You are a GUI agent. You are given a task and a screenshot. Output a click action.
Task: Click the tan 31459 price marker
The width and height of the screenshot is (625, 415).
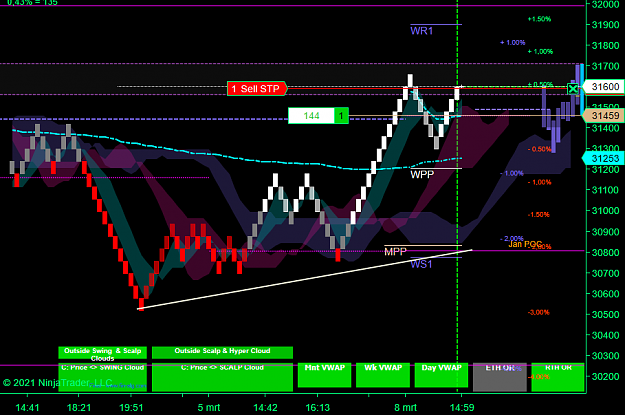pyautogui.click(x=604, y=116)
